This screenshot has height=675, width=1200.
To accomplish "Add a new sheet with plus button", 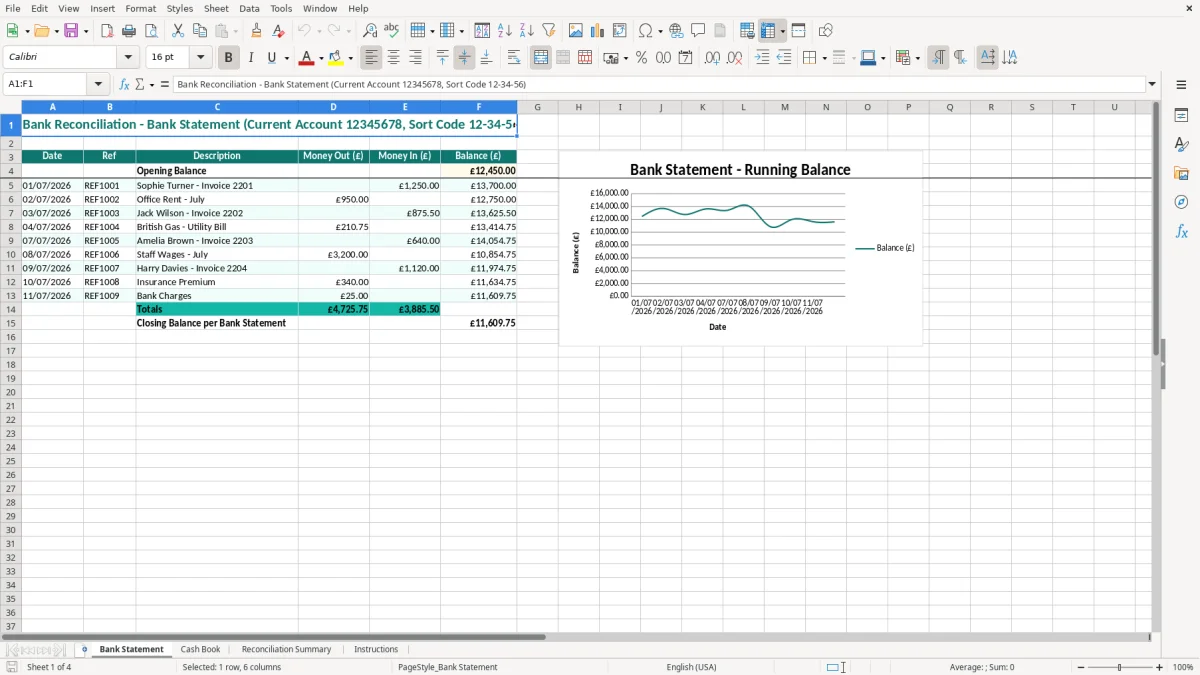I will tap(84, 649).
